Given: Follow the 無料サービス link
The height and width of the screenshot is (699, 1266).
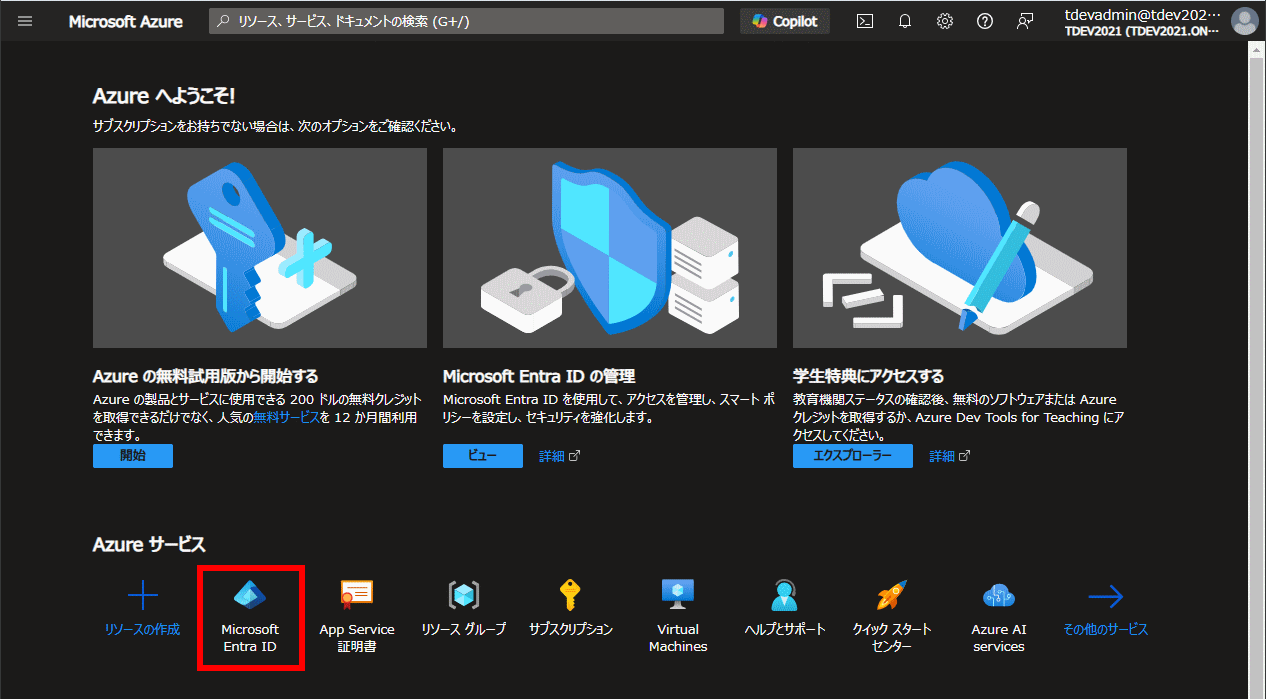Looking at the screenshot, I should pos(287,417).
